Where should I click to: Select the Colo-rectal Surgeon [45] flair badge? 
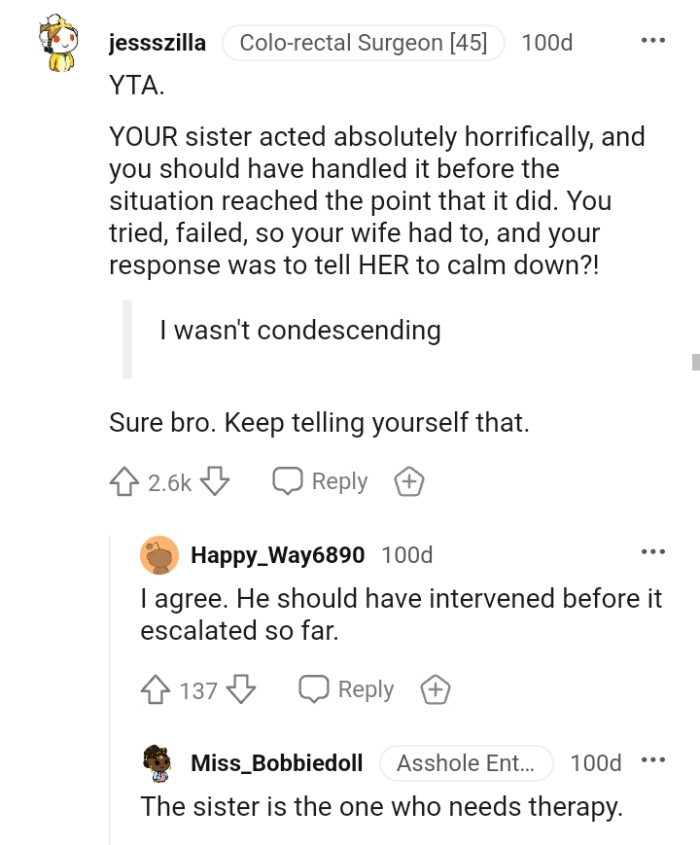(364, 42)
